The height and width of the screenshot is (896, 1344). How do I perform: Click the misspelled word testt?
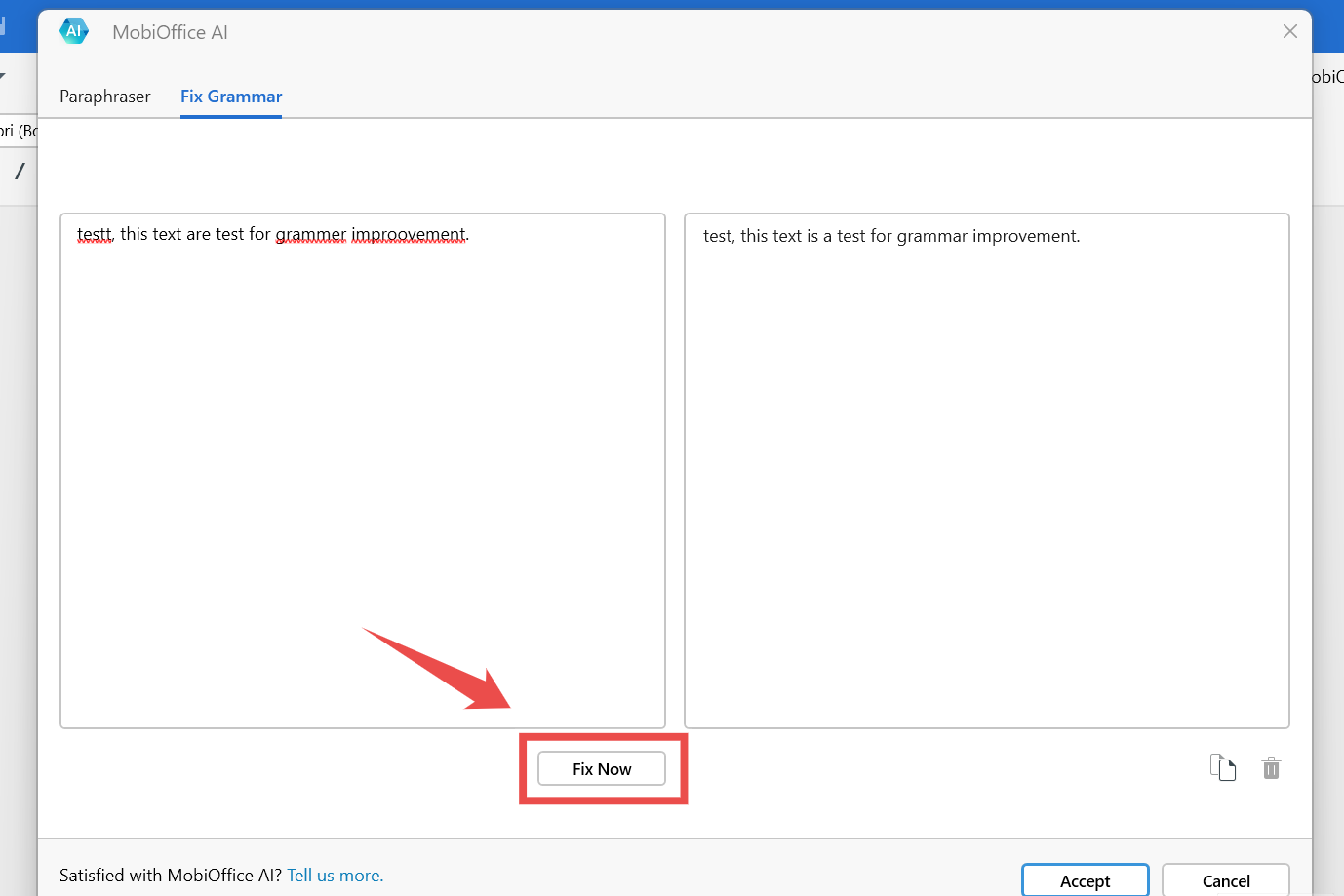(x=92, y=234)
